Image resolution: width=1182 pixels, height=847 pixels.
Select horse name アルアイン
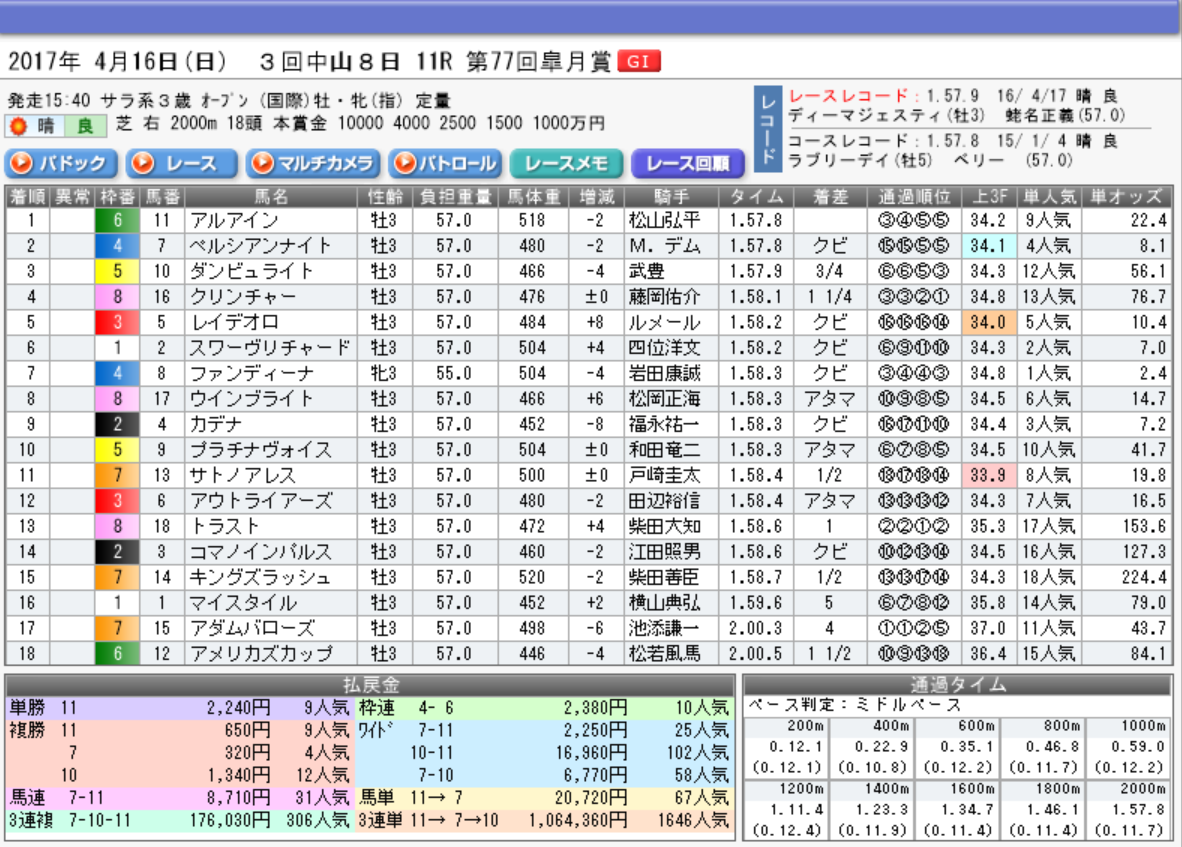tap(234, 220)
